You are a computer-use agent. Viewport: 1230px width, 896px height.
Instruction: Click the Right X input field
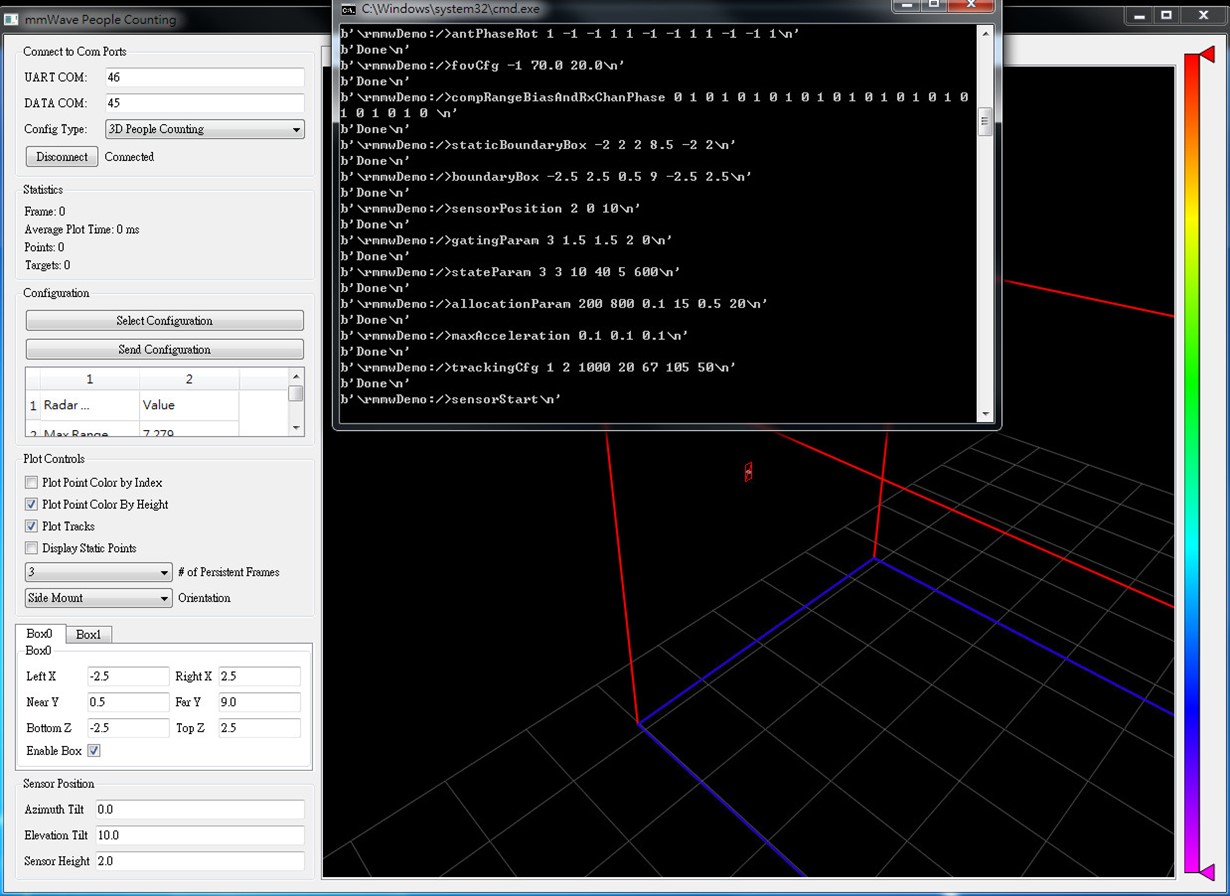point(259,677)
